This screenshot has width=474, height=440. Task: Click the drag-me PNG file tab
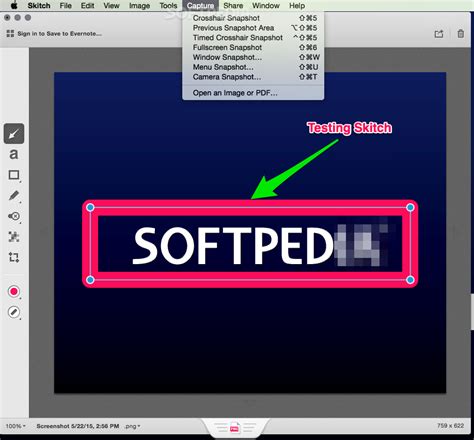click(x=234, y=427)
